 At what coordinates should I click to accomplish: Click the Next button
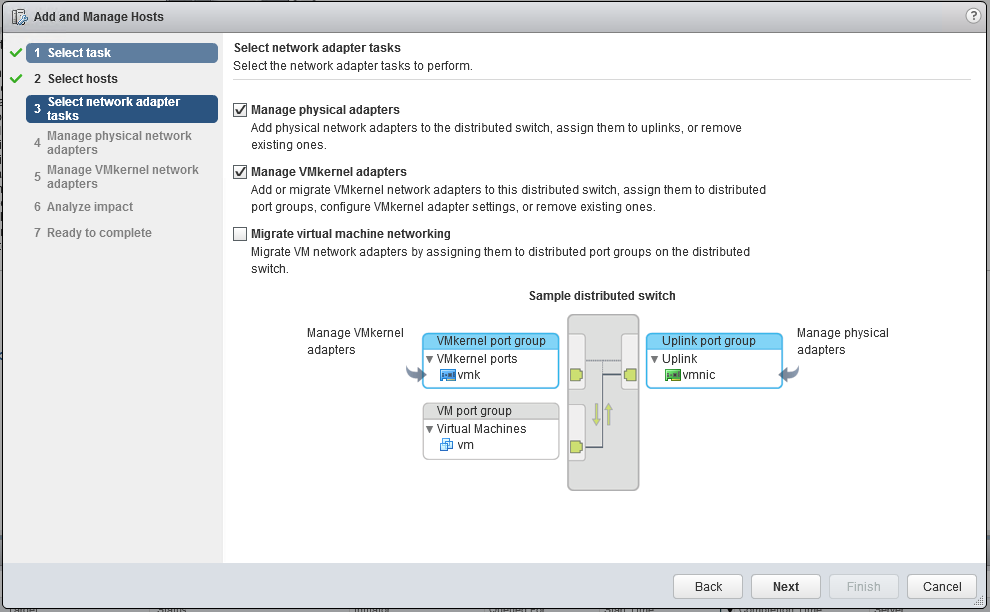point(785,586)
